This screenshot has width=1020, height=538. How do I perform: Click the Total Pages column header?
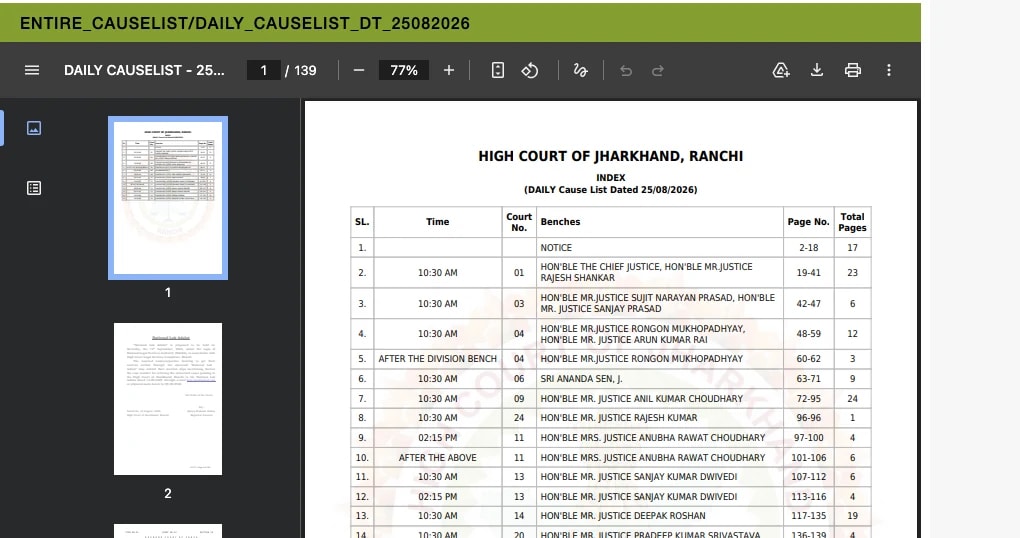point(852,222)
